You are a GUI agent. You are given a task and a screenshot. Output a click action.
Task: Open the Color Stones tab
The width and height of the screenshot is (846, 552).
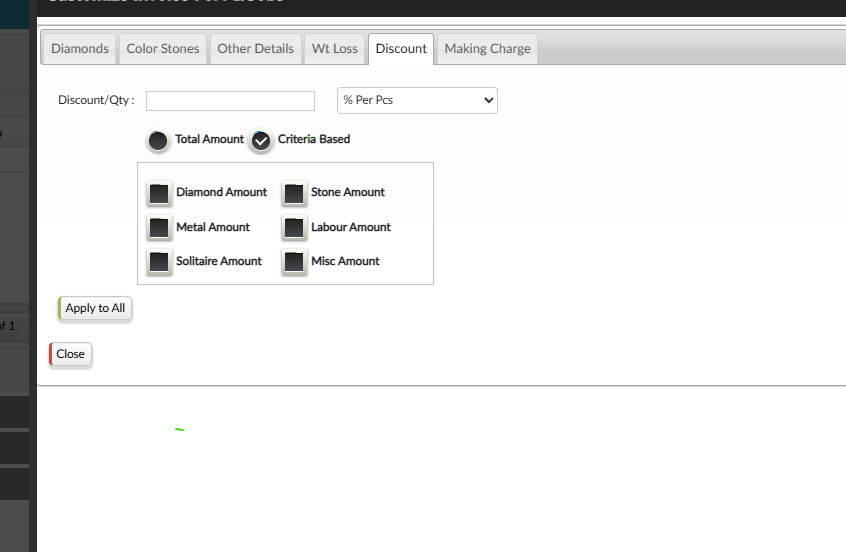[x=163, y=49]
